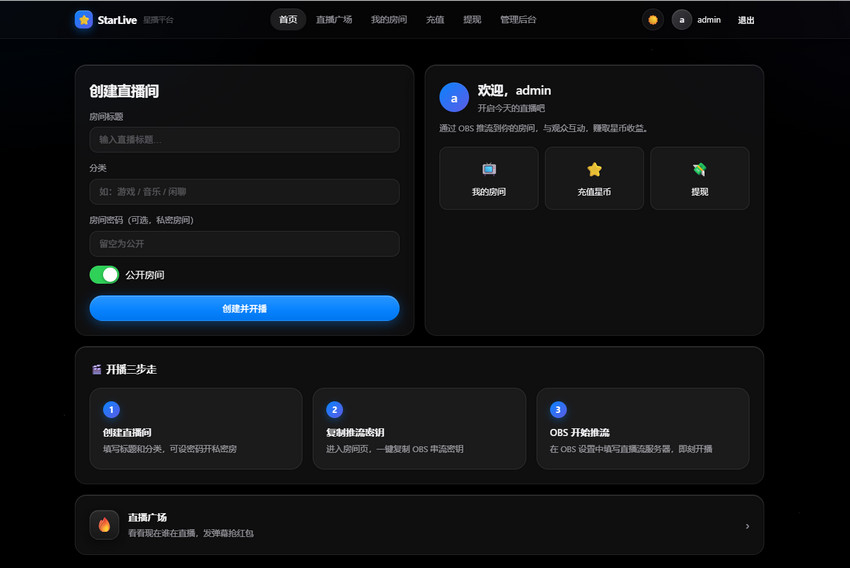Click the clapperboard icon beside 开播三步走
The height and width of the screenshot is (568, 850).
click(96, 370)
